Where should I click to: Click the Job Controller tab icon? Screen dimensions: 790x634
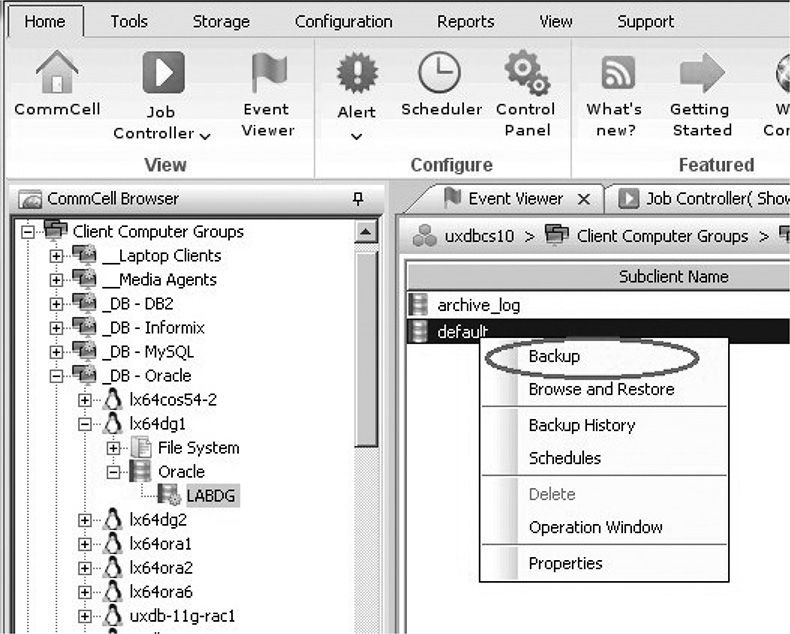click(628, 199)
